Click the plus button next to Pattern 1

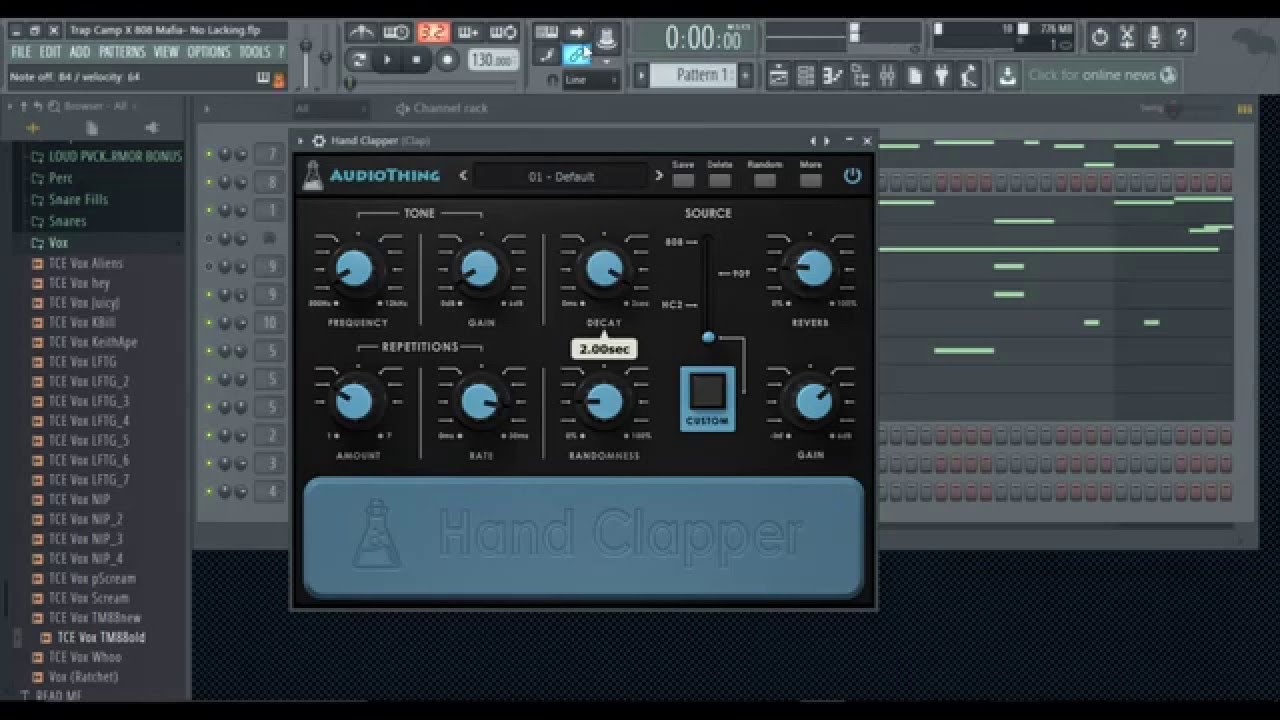[x=745, y=75]
